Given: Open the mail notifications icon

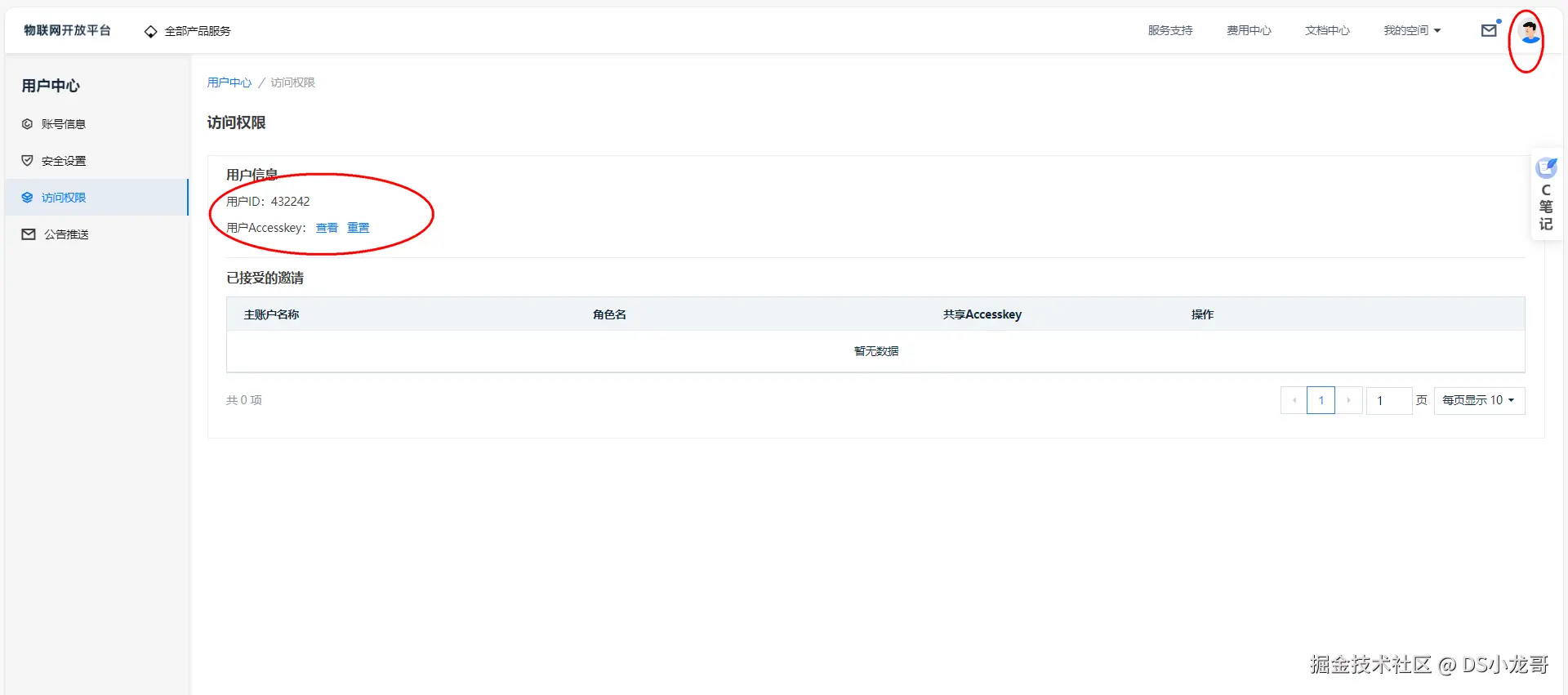Looking at the screenshot, I should (x=1489, y=30).
